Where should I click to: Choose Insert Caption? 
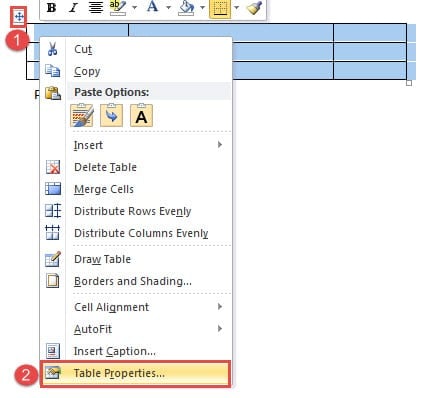tap(136, 351)
